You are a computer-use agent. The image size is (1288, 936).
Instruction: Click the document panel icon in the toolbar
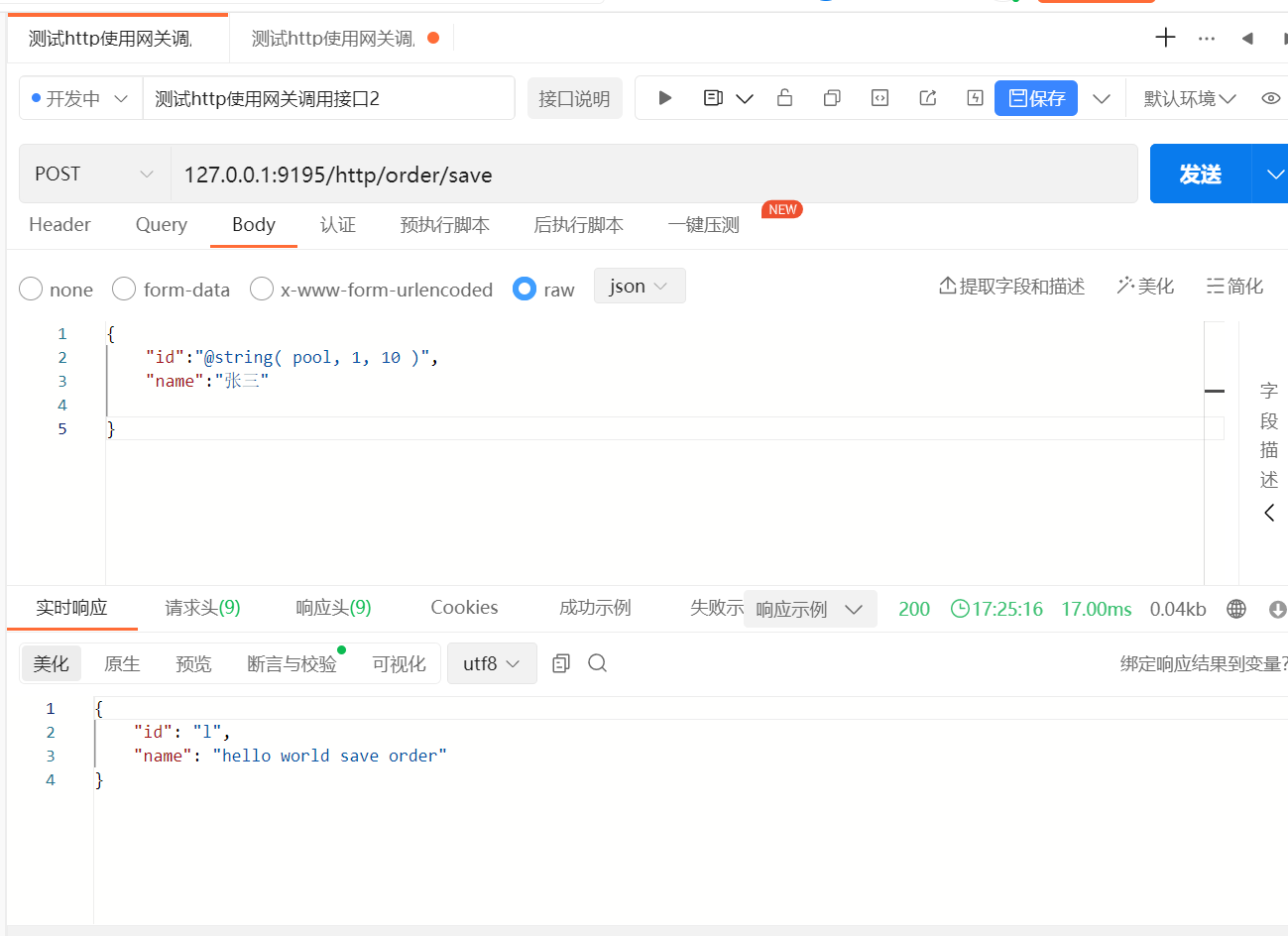click(713, 98)
